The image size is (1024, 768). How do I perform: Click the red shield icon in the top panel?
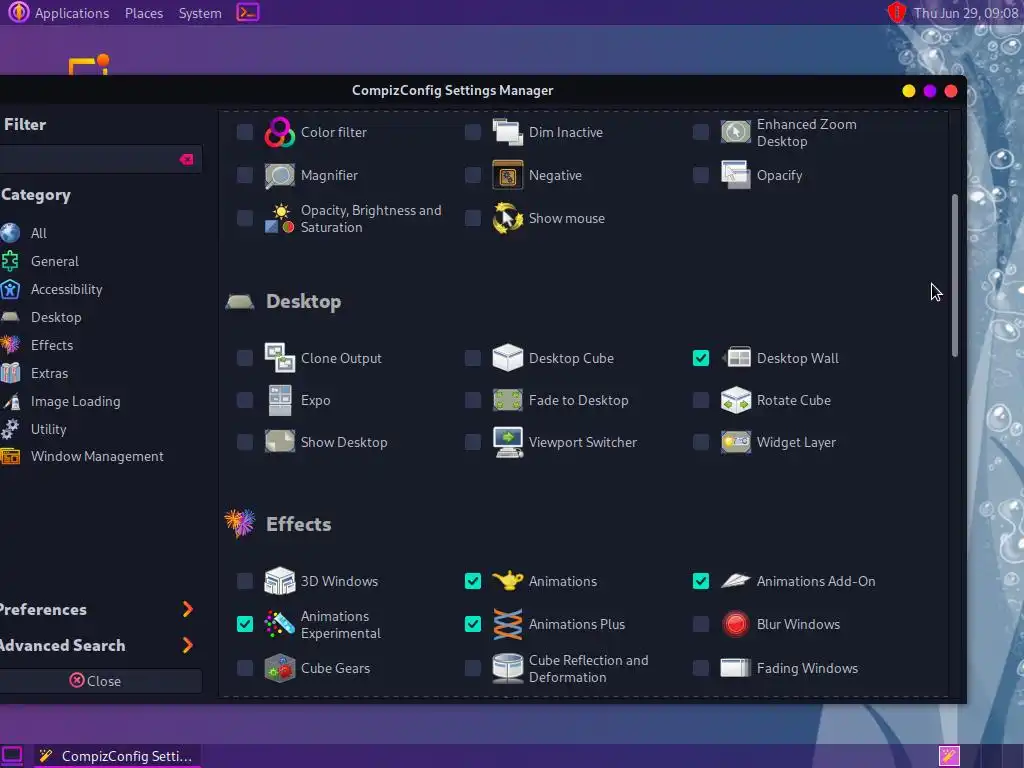pos(897,12)
